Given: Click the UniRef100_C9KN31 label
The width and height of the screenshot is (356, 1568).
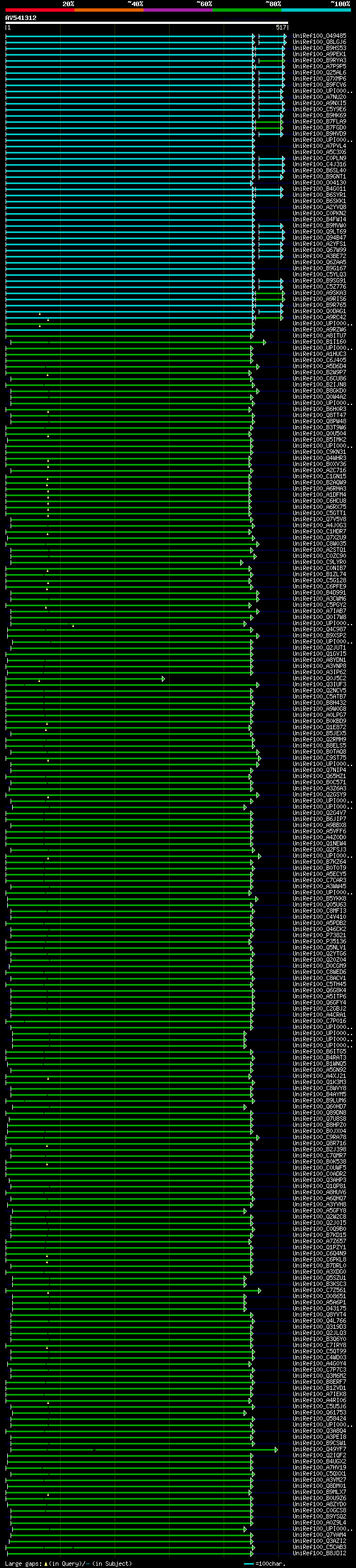Looking at the screenshot, I should coord(319,452).
